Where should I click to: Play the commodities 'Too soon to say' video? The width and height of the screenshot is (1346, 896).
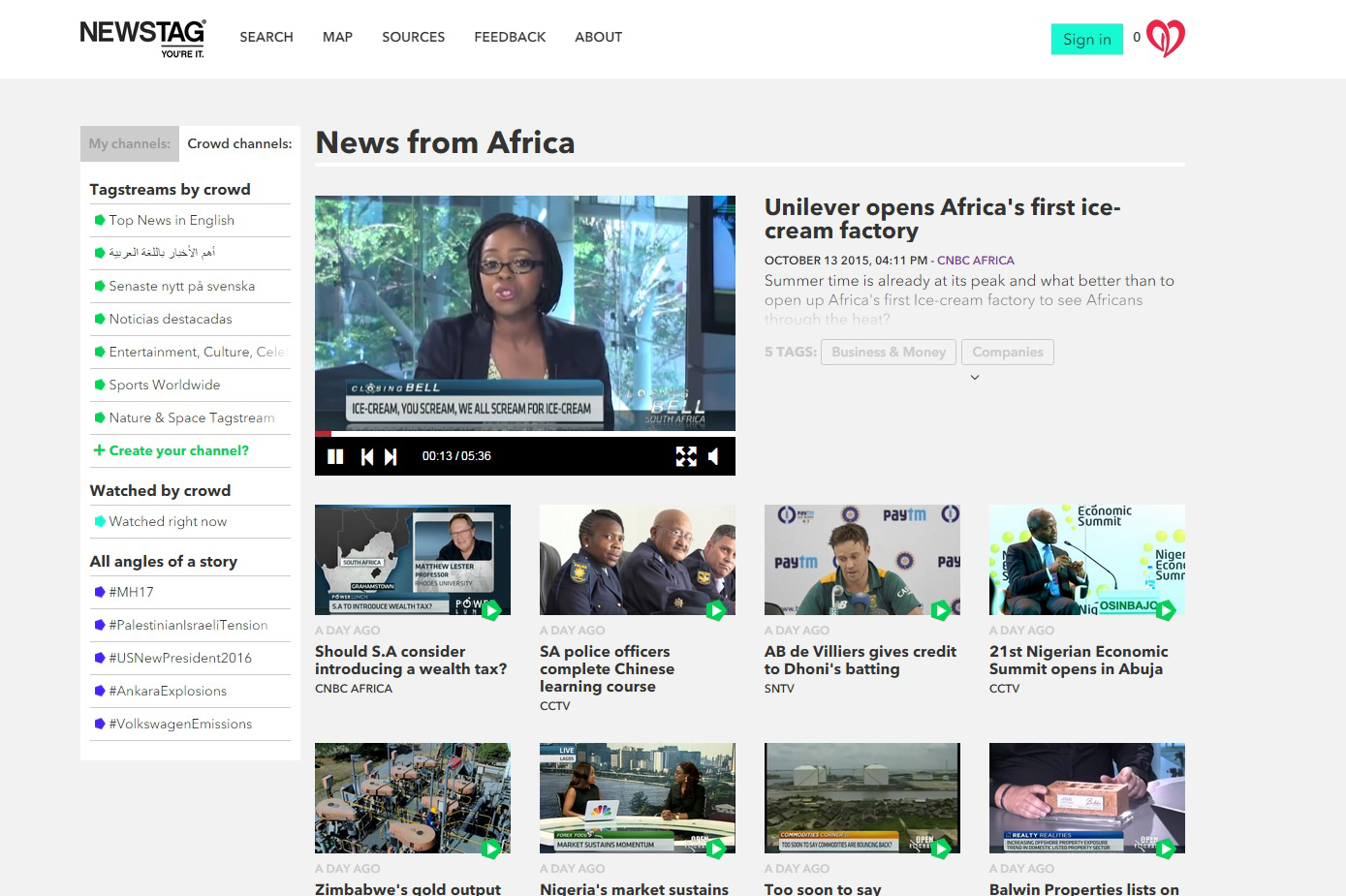pyautogui.click(x=862, y=798)
